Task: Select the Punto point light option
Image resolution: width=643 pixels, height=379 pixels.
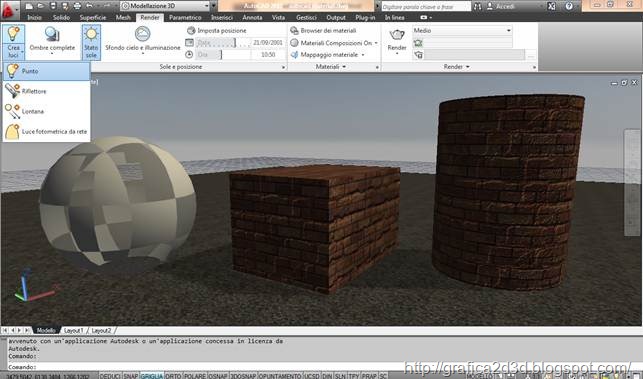Action: coord(46,71)
